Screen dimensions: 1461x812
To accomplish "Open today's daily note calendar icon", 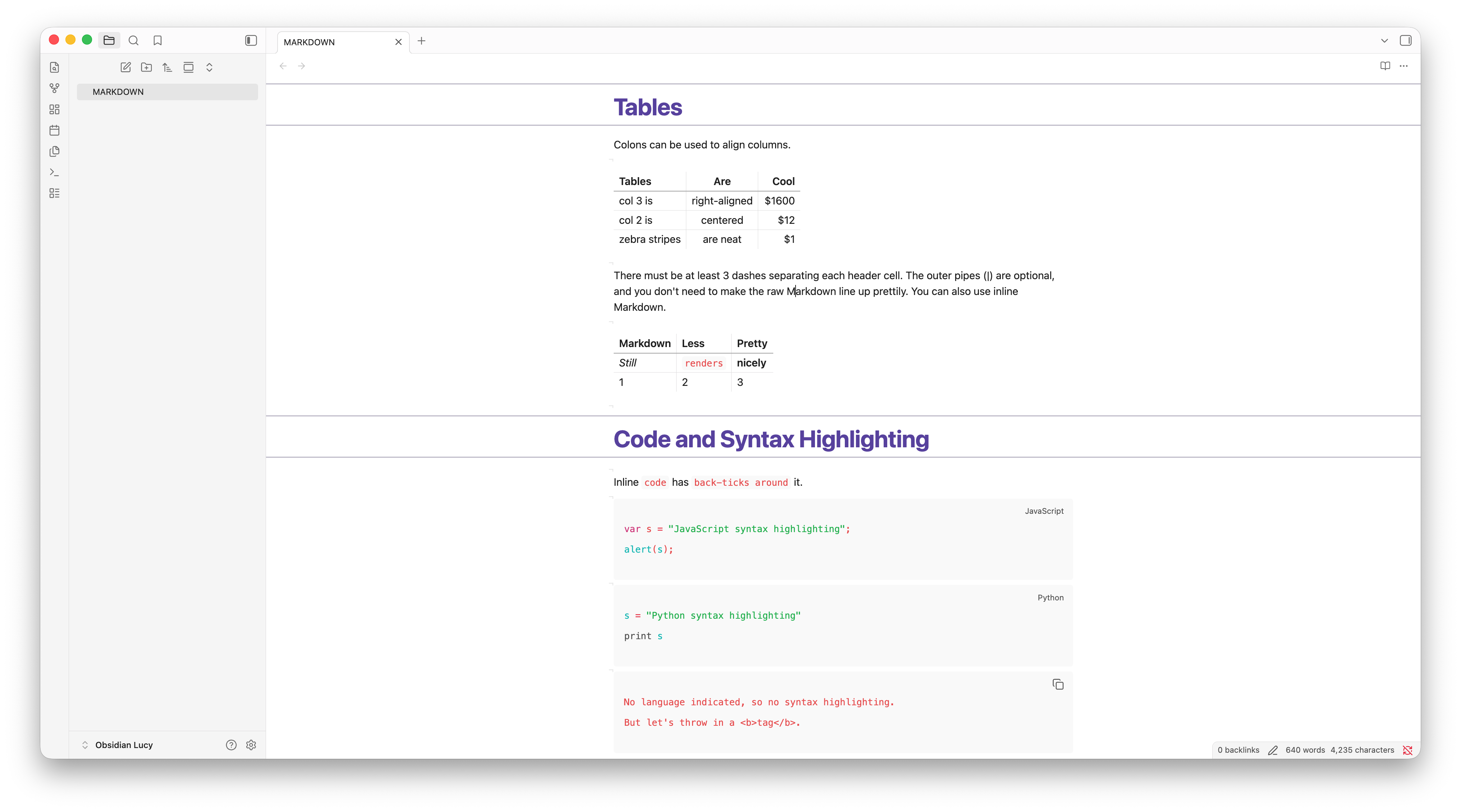I will 54,130.
